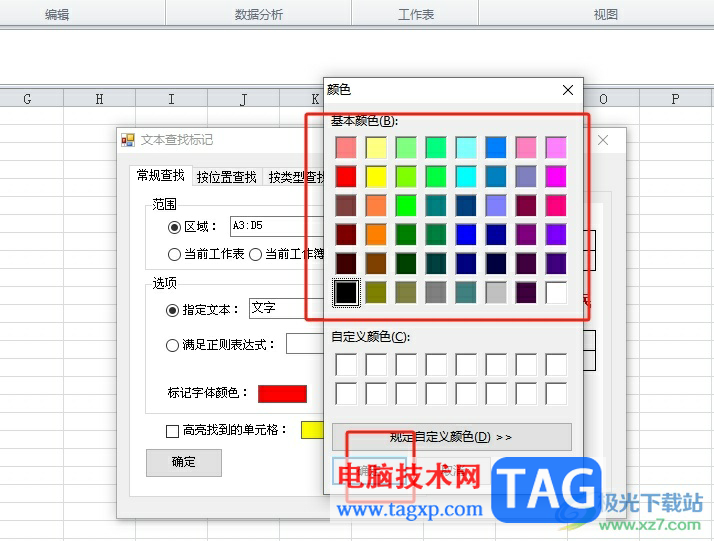Click the red font mark color box
The height and width of the screenshot is (541, 714).
[282, 394]
